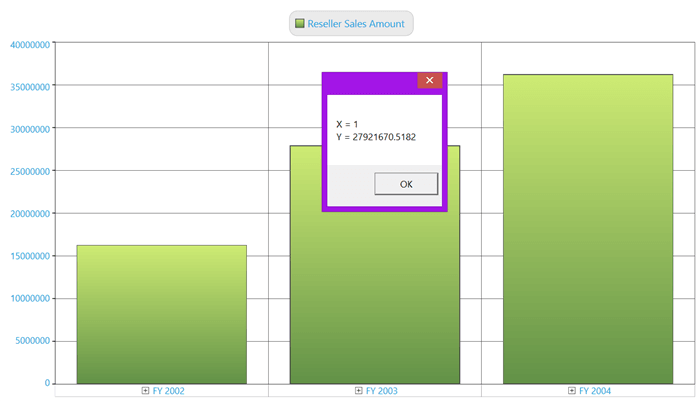The image size is (700, 401).
Task: Click the 20000000 Y-axis label
Action: [x=30, y=214]
